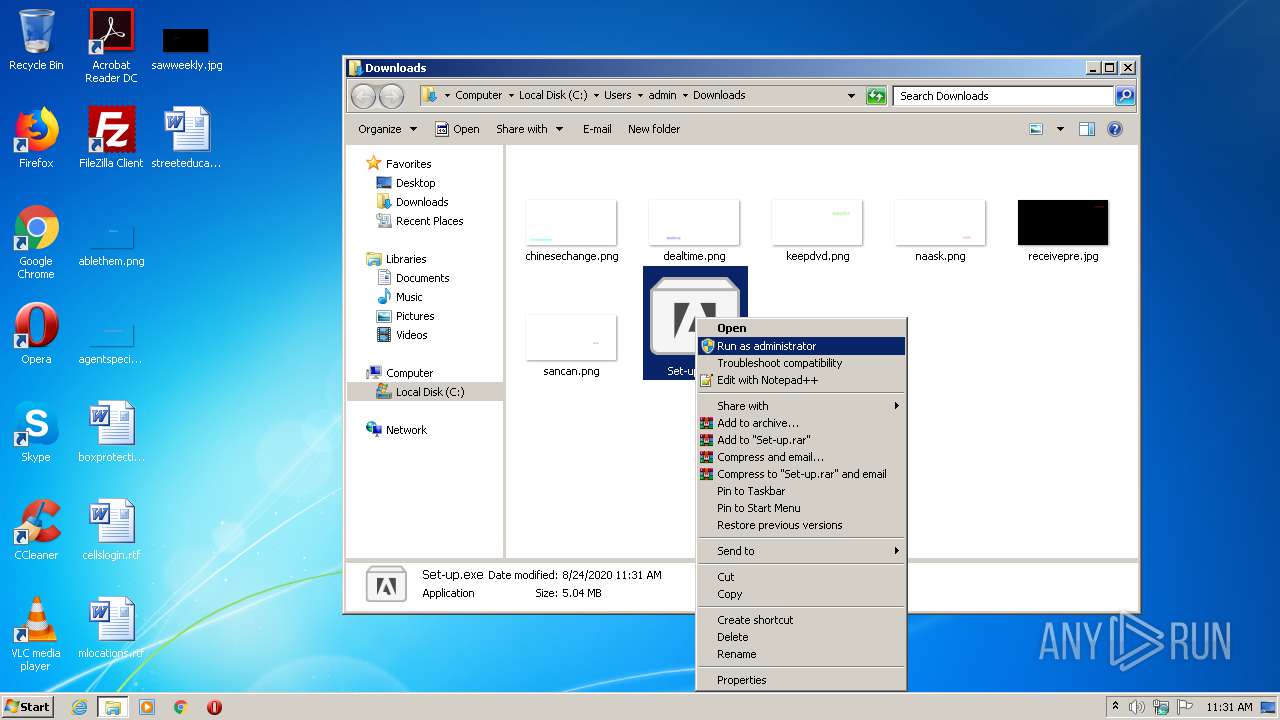Open Properties from context menu

coord(801,680)
